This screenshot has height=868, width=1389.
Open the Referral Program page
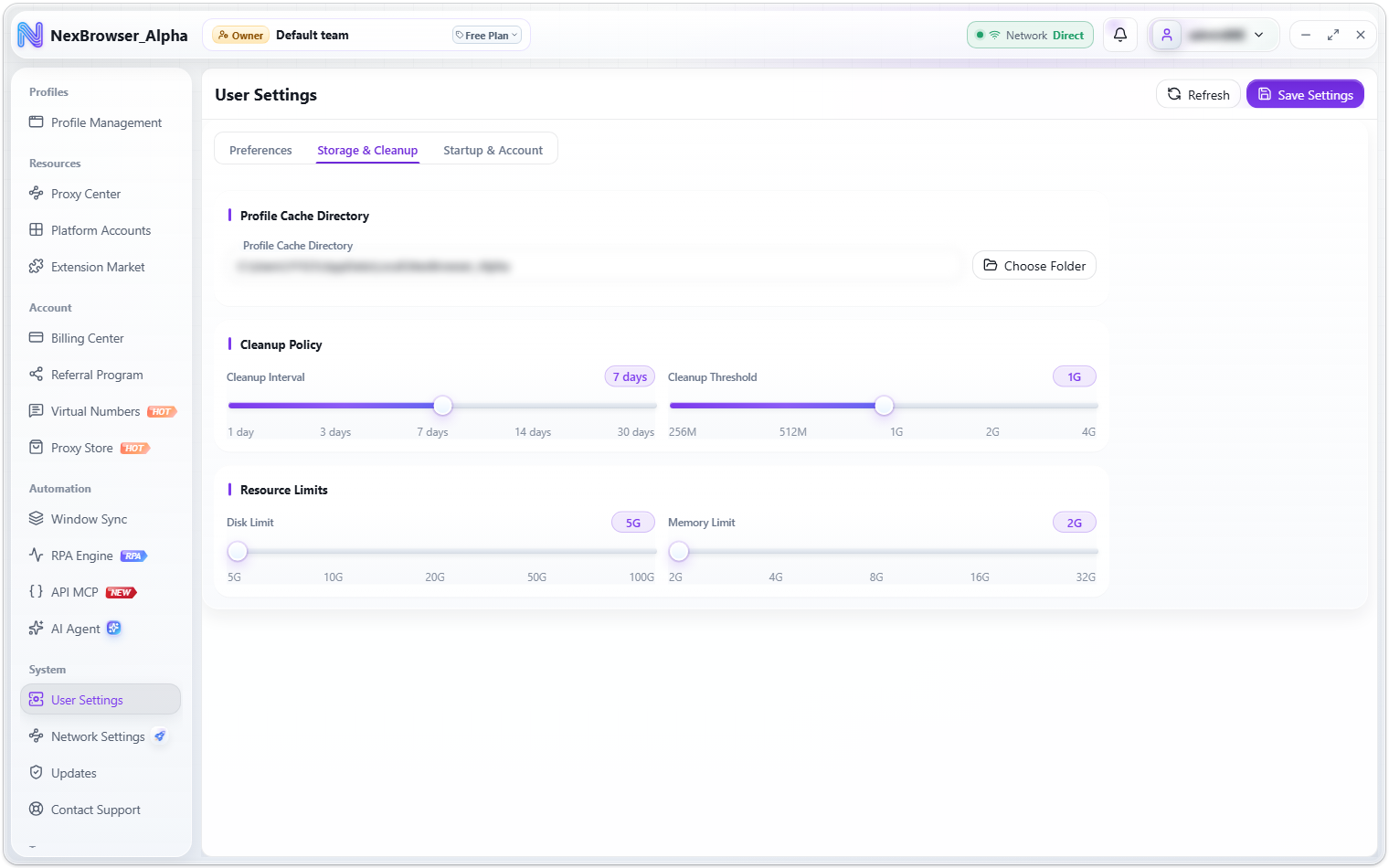tap(101, 375)
